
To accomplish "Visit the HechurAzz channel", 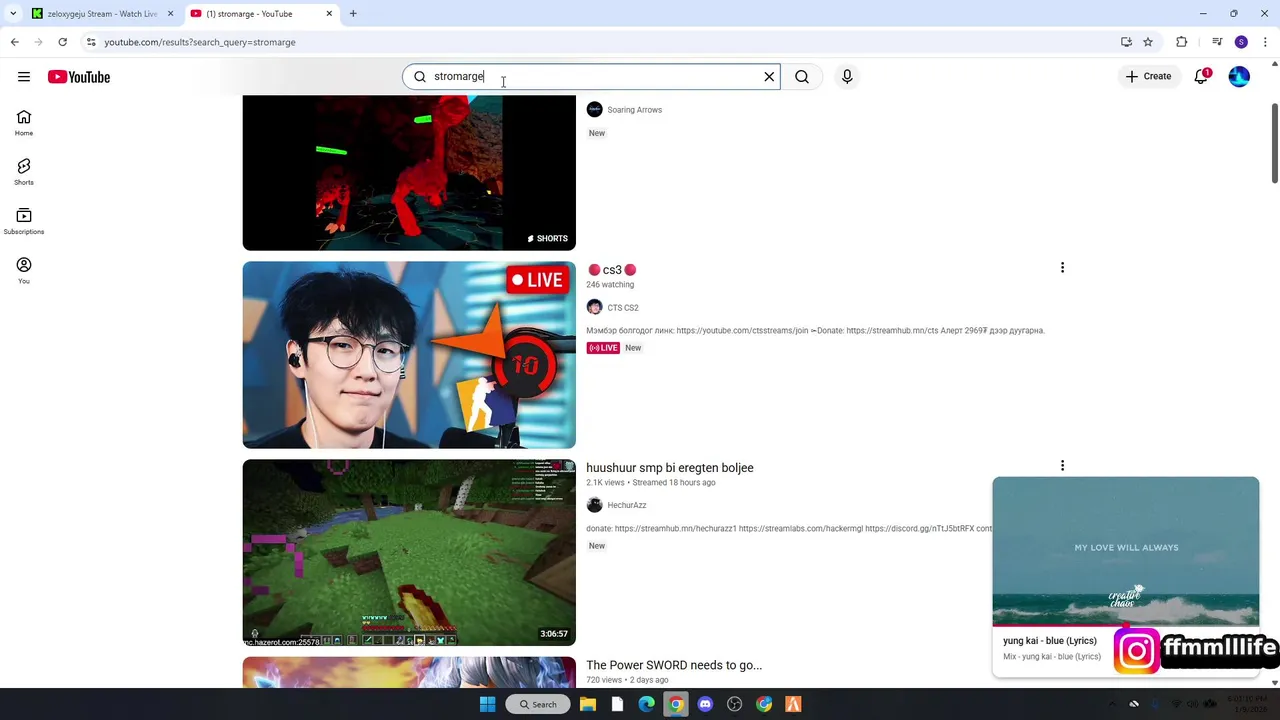I will click(627, 505).
